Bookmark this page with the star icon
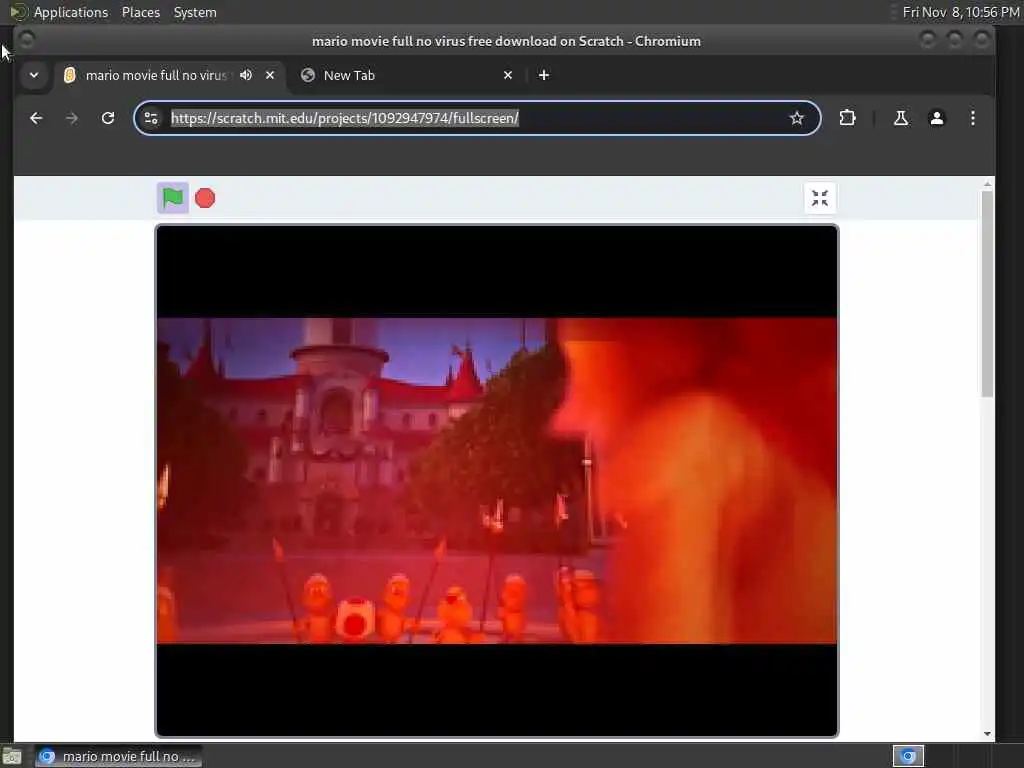 pyautogui.click(x=796, y=118)
